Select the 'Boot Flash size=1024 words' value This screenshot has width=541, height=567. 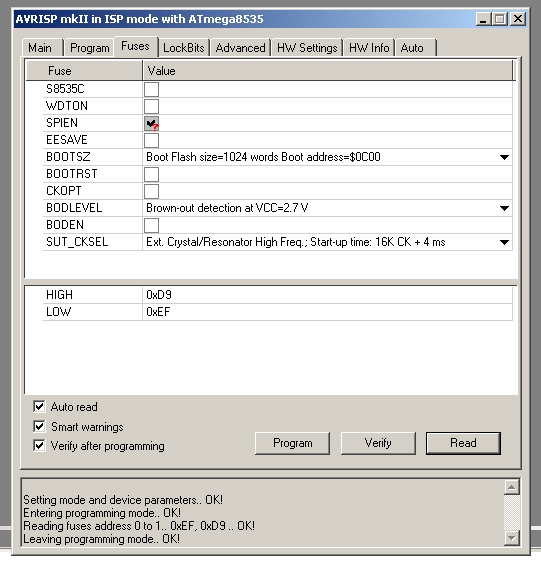(263, 157)
